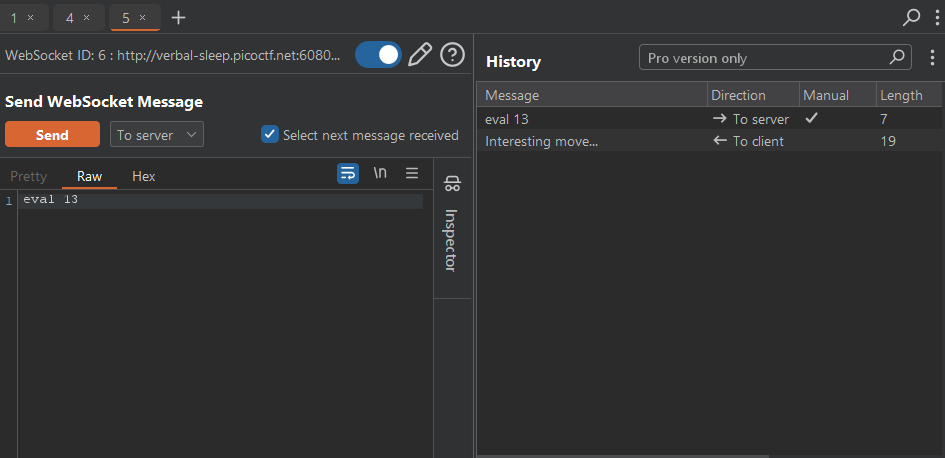The width and height of the screenshot is (945, 458).
Task: Close Repeater tab 4
Action: tap(86, 18)
